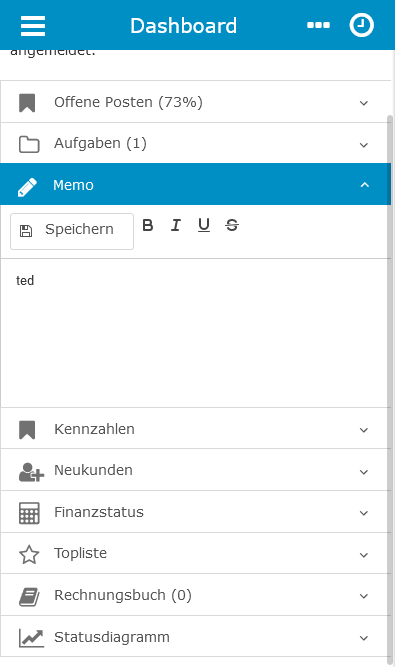Toggle italic formatting in memo editor
Screen dimensions: 395x667
pyautogui.click(x=176, y=225)
